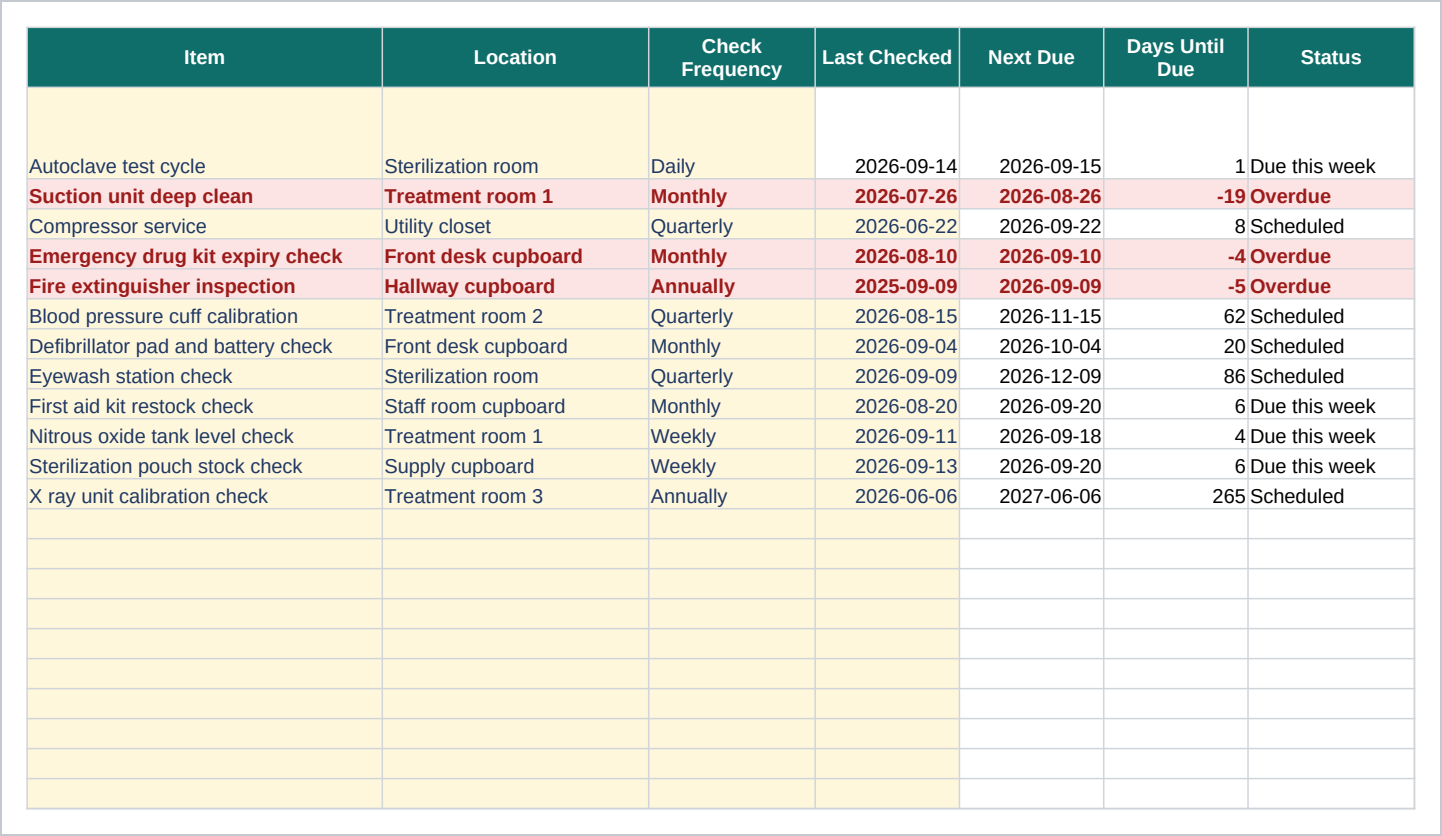Click last checked date 2025-09-09
Screen dimensions: 1442x836
tap(887, 285)
